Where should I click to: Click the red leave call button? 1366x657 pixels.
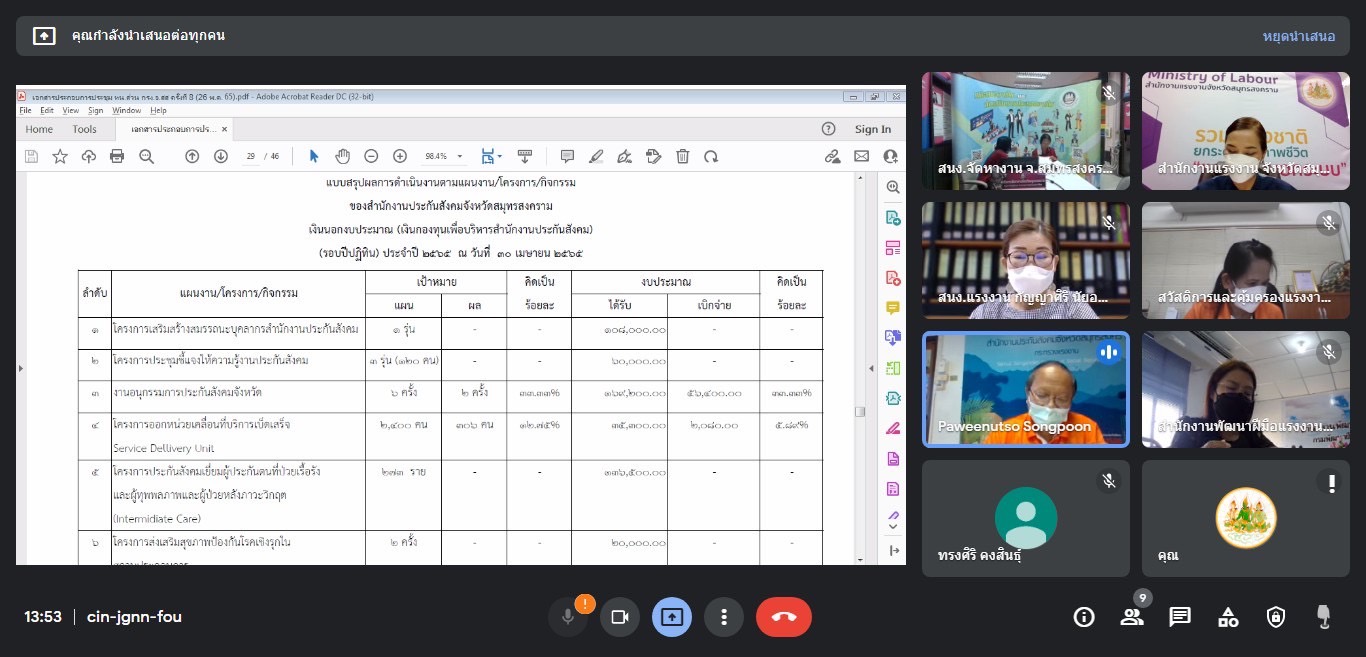(783, 617)
